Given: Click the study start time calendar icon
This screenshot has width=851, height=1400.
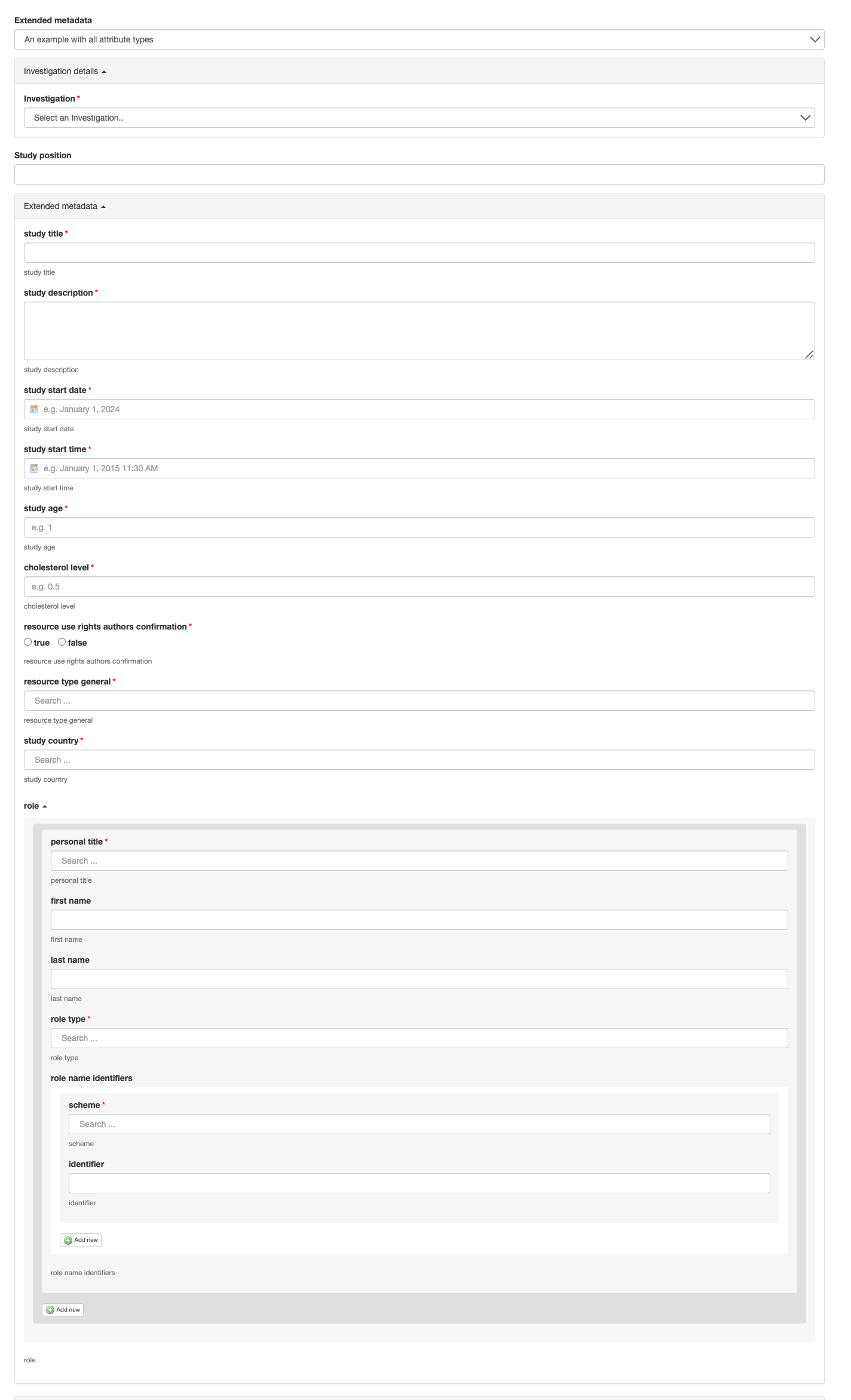Looking at the screenshot, I should coord(34,468).
